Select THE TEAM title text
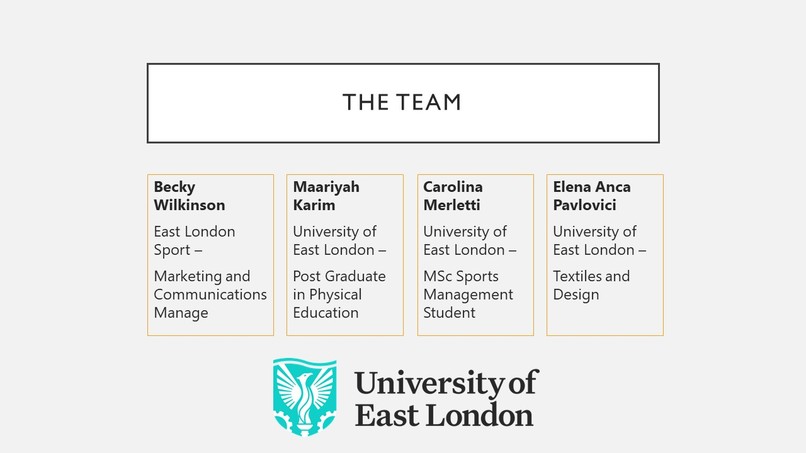Screen dimensions: 806x453 [x=402, y=102]
